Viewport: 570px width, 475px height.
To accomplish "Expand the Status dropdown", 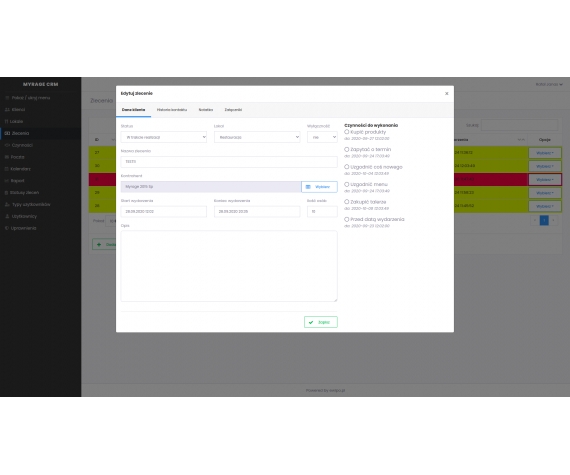I will pos(164,137).
